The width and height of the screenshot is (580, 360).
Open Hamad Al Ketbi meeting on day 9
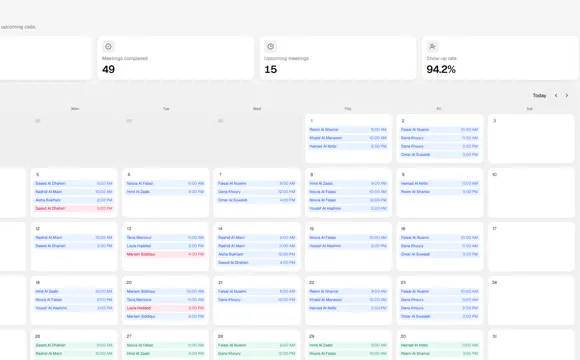(439, 184)
